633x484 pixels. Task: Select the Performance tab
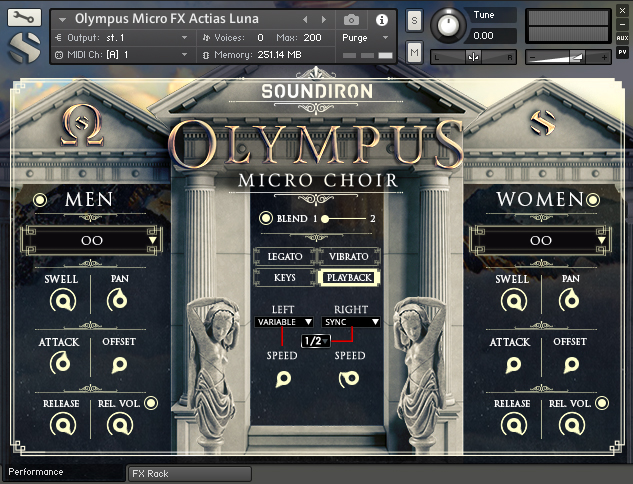coord(36,472)
